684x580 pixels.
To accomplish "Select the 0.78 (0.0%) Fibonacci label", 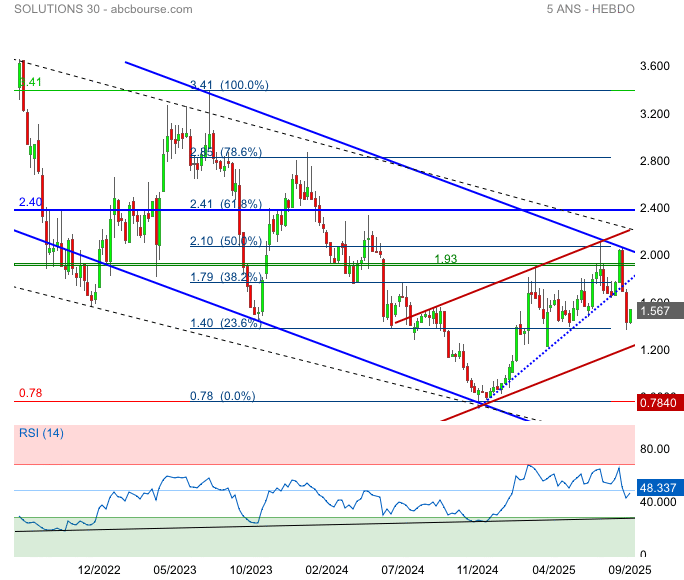I will 222,396.
